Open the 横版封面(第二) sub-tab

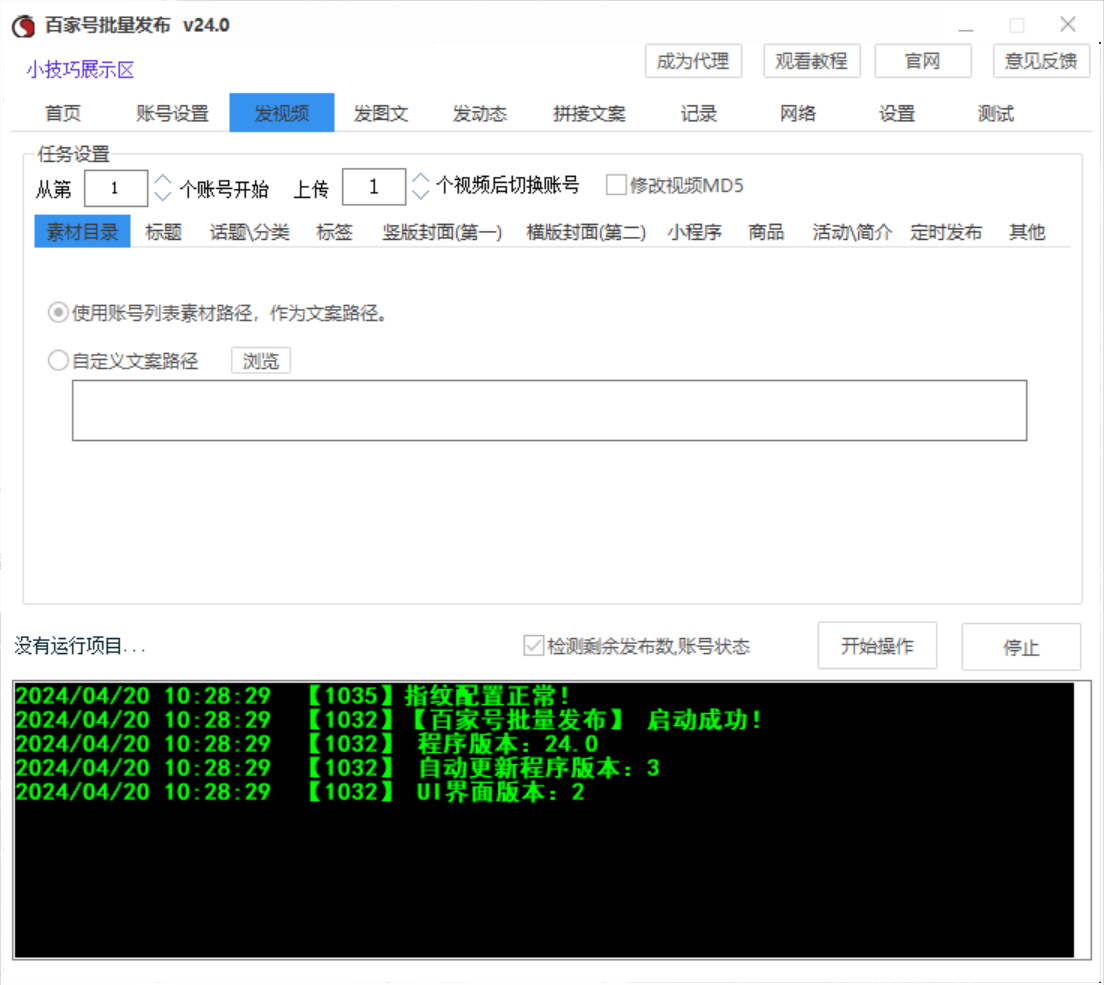586,232
